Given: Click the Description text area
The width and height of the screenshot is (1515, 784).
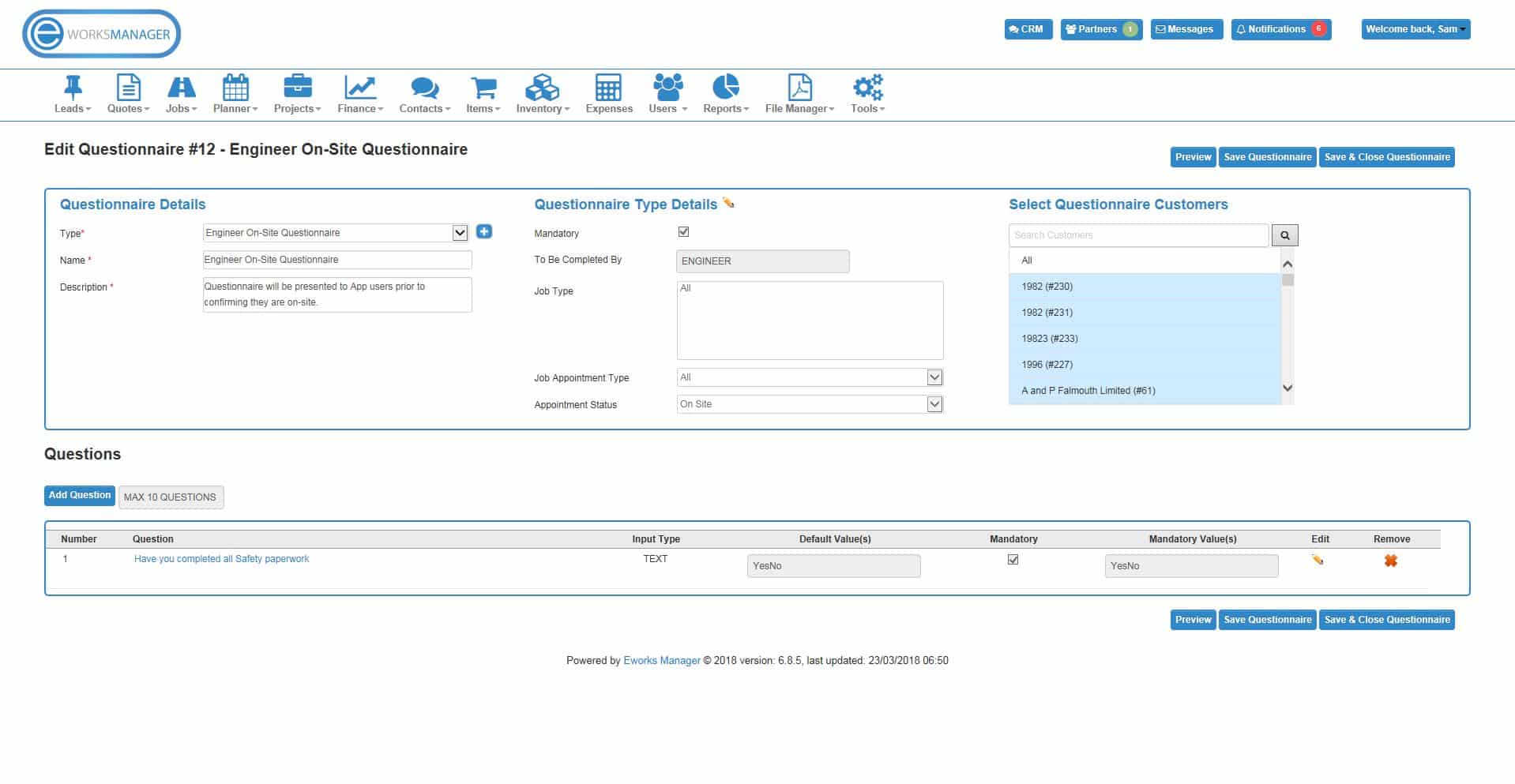Looking at the screenshot, I should click(337, 294).
